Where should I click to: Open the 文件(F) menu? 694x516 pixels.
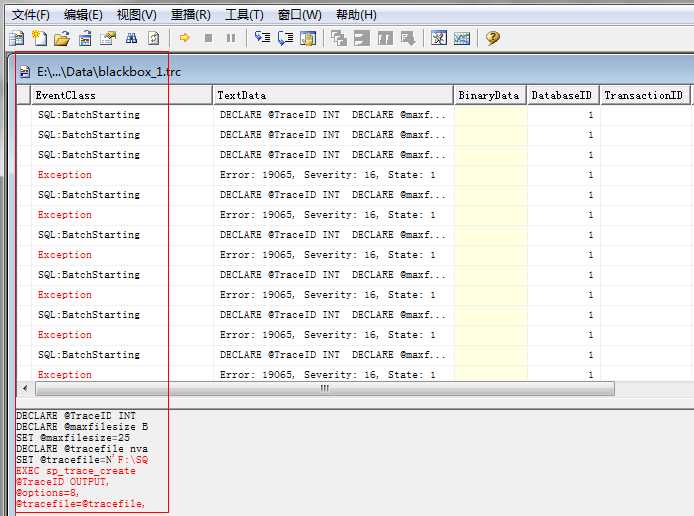[31, 15]
